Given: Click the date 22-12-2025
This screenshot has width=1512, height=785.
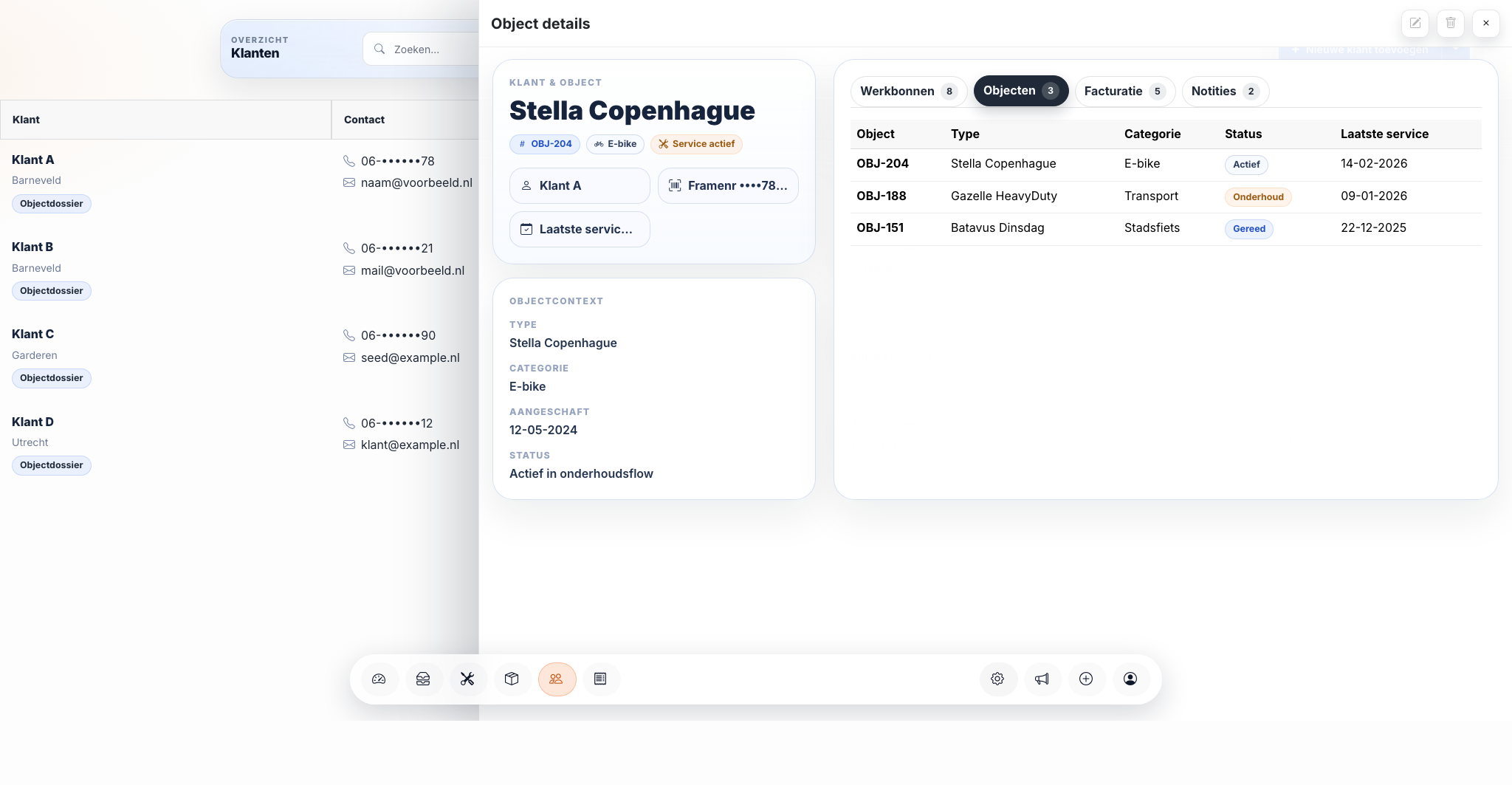Looking at the screenshot, I should tap(1373, 227).
